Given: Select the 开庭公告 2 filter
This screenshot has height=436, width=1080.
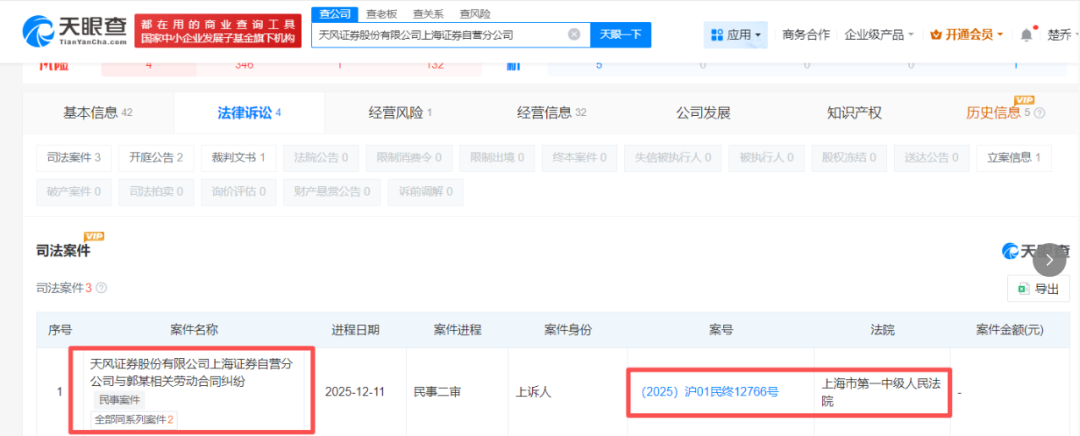Looking at the screenshot, I should (156, 158).
